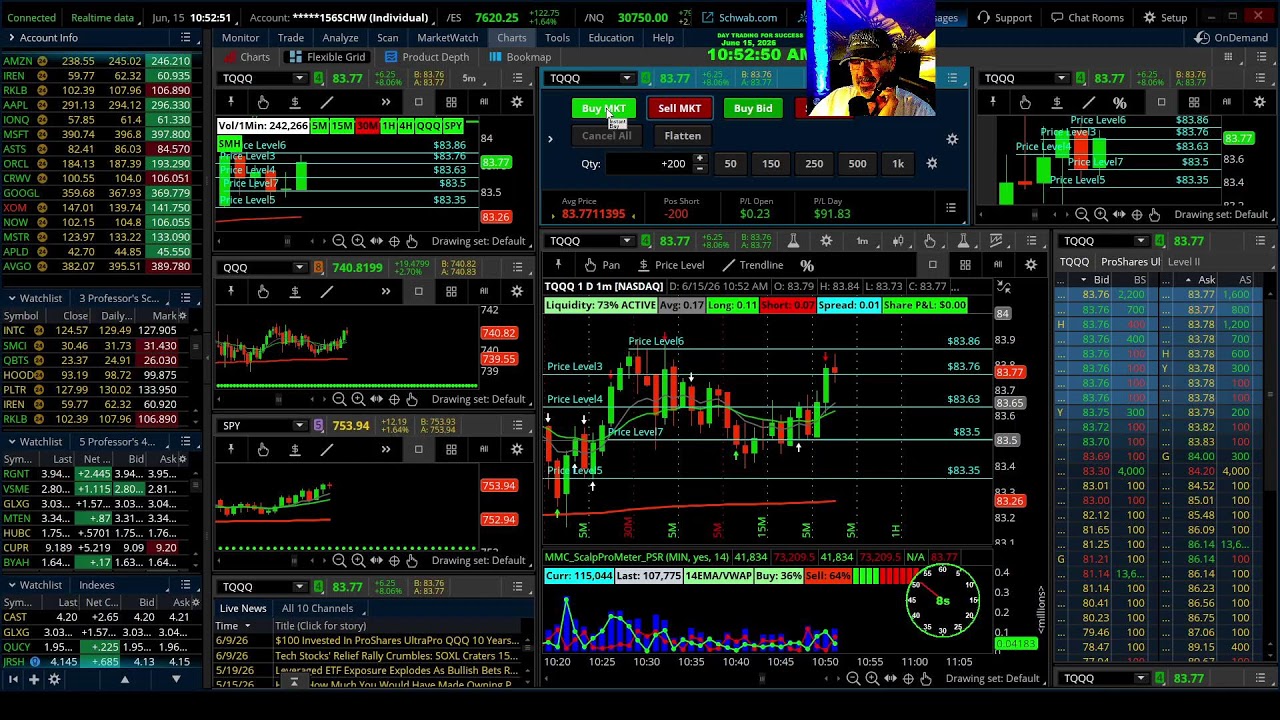This screenshot has width=1280, height=720.
Task: Open main TQQQ chart settings gear beside 1m
Action: (x=826, y=241)
